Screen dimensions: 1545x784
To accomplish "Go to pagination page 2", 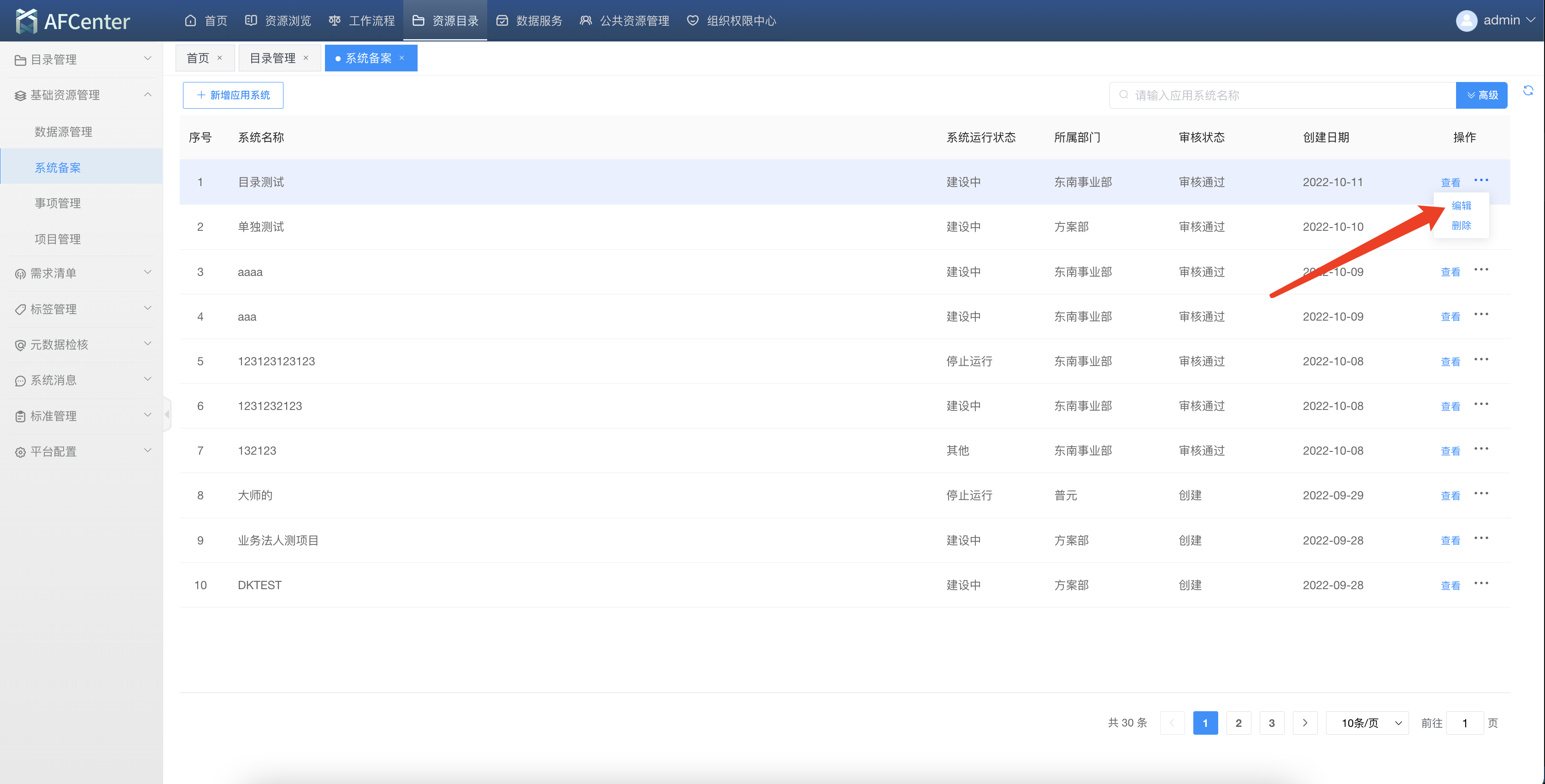I will tap(1238, 723).
